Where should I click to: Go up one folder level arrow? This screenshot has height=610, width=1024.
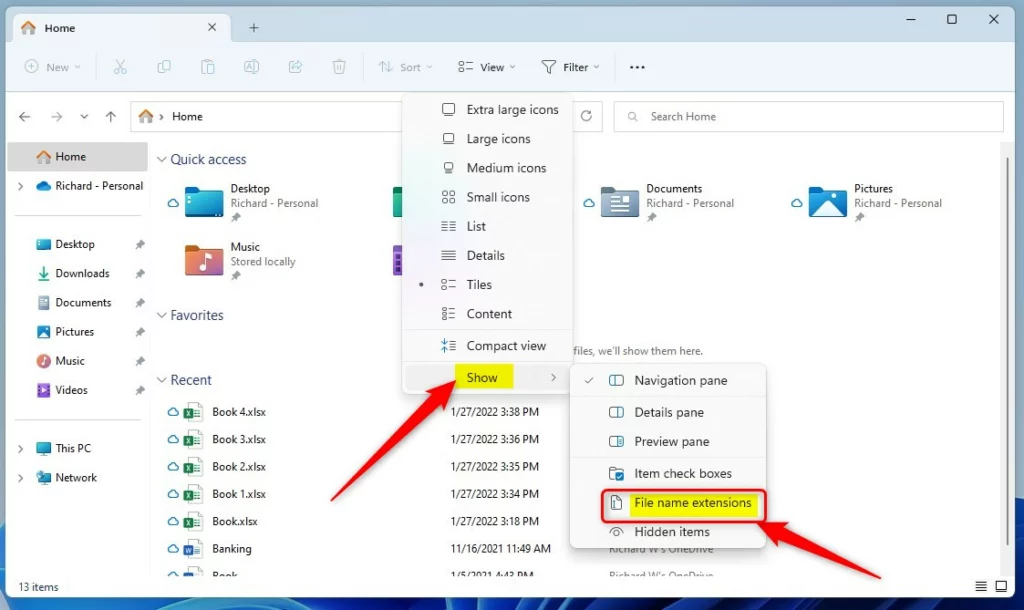click(x=111, y=117)
